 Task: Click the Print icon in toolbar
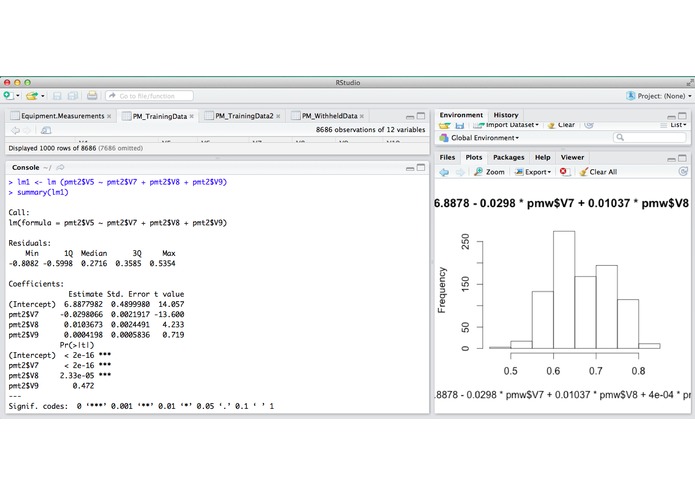[92, 95]
